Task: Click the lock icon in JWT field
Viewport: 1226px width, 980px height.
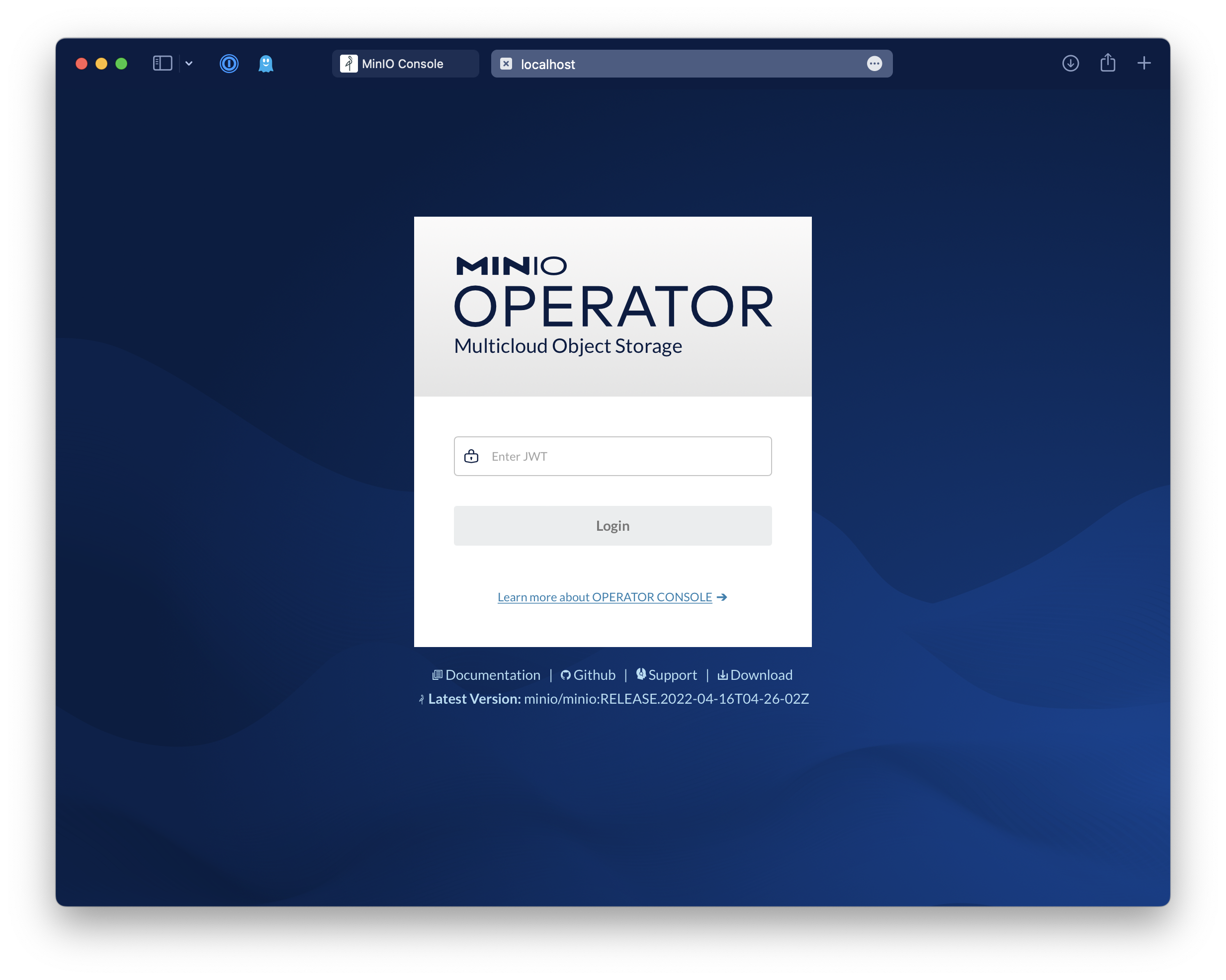Action: pyautogui.click(x=471, y=457)
